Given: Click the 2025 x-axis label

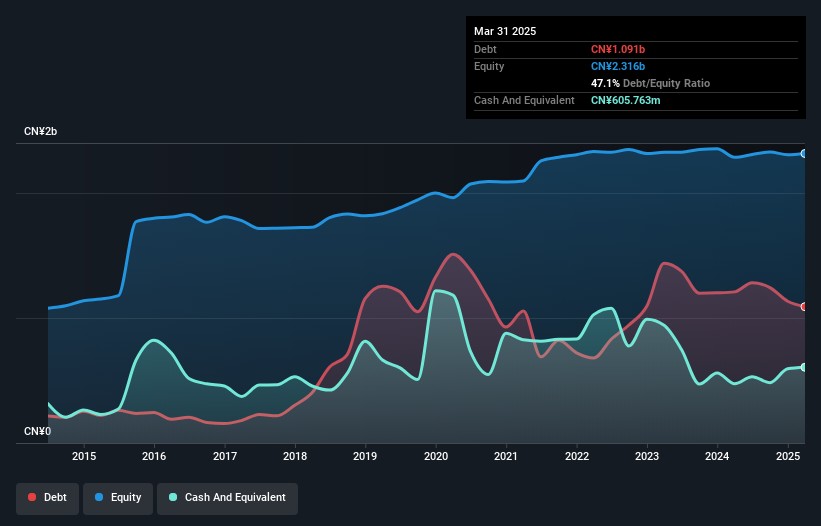Looking at the screenshot, I should coord(787,456).
